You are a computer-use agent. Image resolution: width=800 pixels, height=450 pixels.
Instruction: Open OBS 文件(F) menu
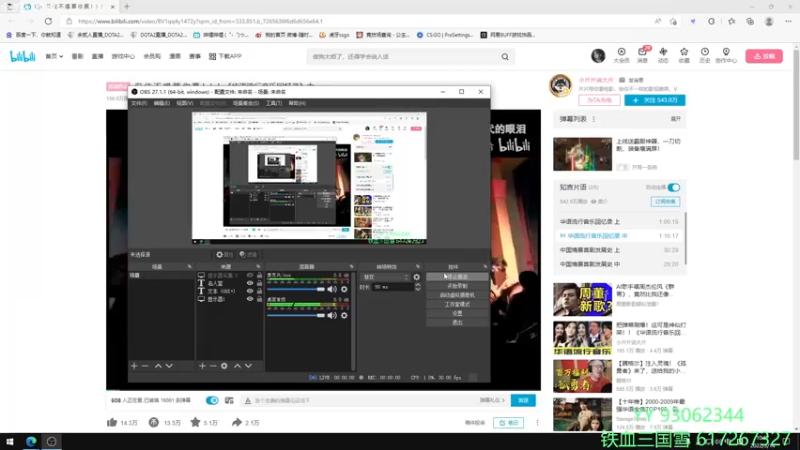139,103
